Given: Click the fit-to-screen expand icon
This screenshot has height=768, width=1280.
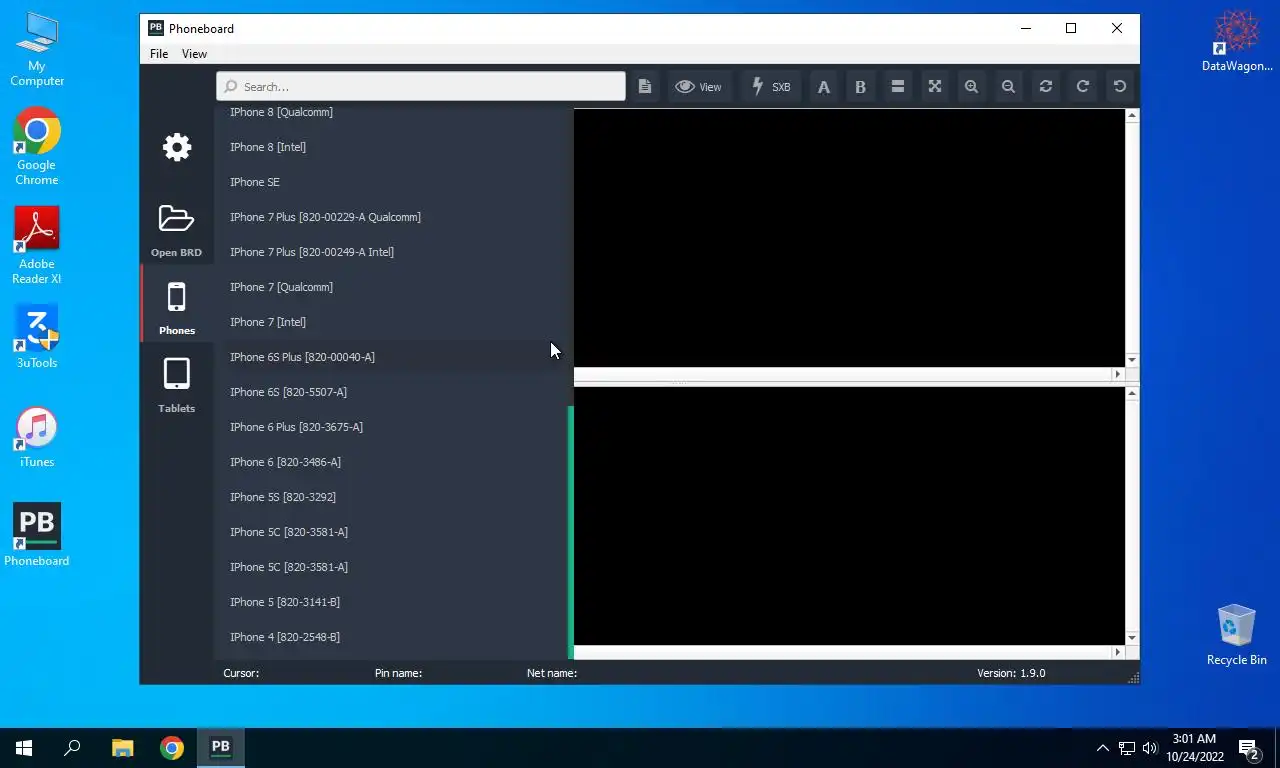Looking at the screenshot, I should tap(934, 87).
